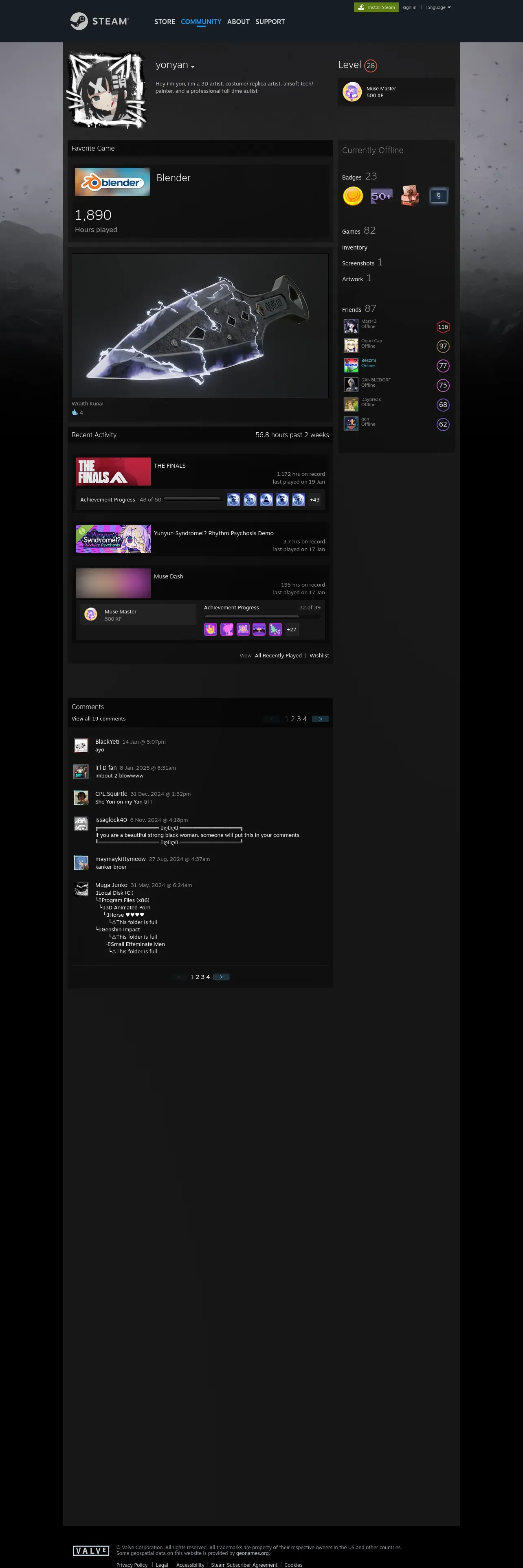Viewport: 523px width, 1568px height.
Task: Click the 50+ badge icon
Action: tap(382, 196)
